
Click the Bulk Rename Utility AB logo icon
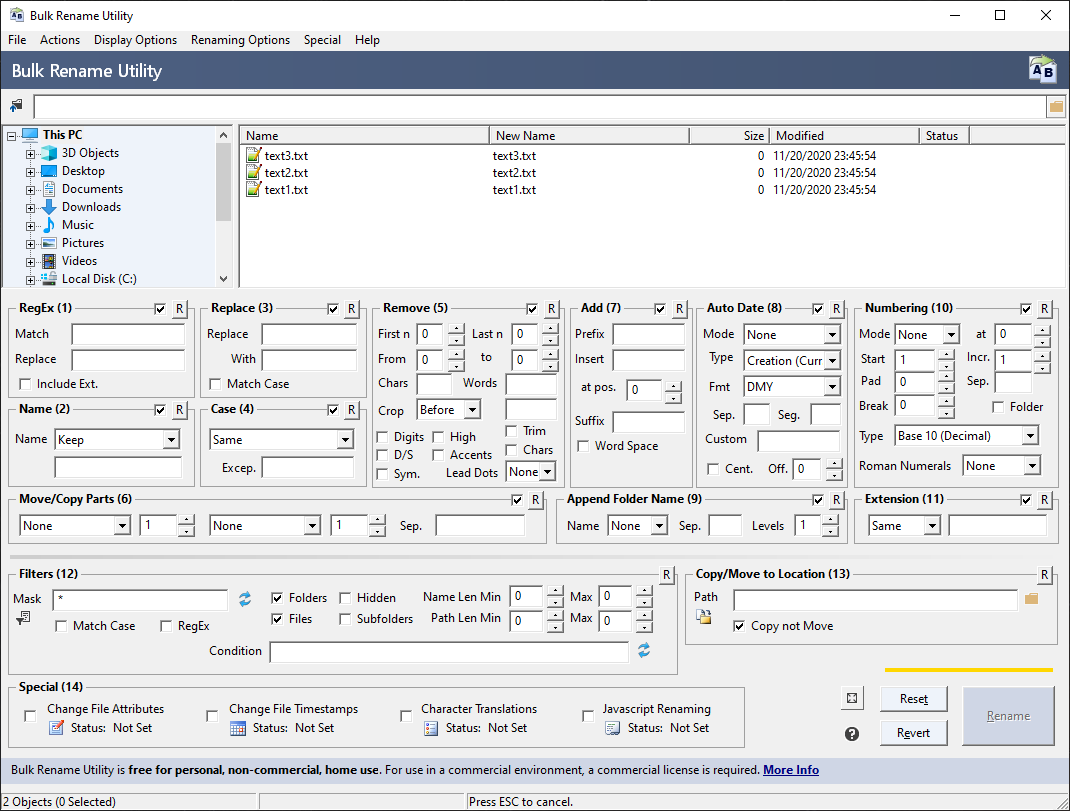click(1042, 70)
